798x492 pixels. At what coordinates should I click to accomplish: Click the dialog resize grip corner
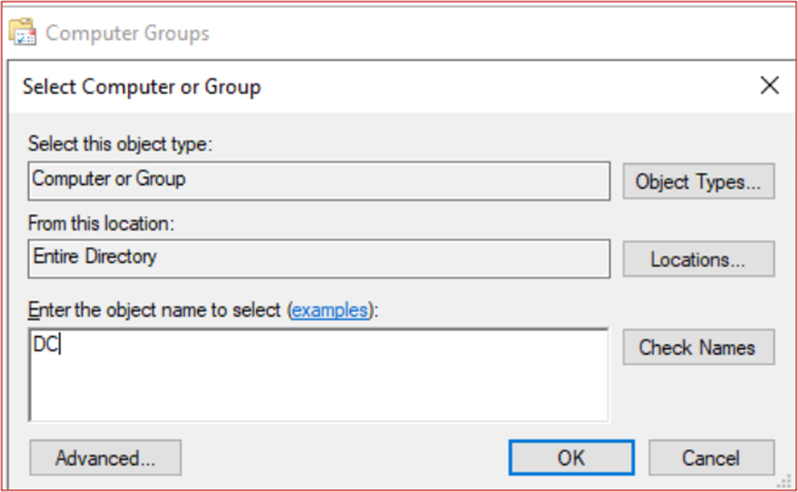click(785, 481)
